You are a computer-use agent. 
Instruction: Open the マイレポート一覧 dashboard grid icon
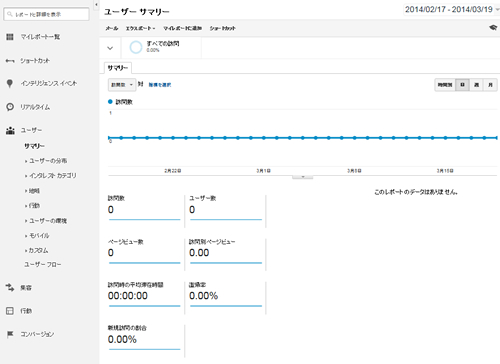click(x=10, y=37)
